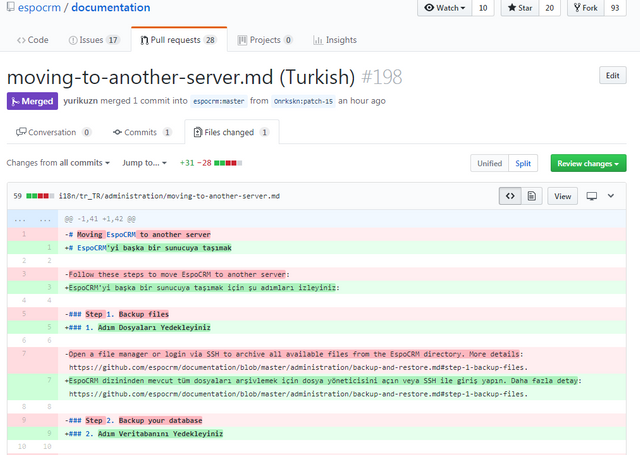Click the Code tab brackets icon

pos(21,40)
